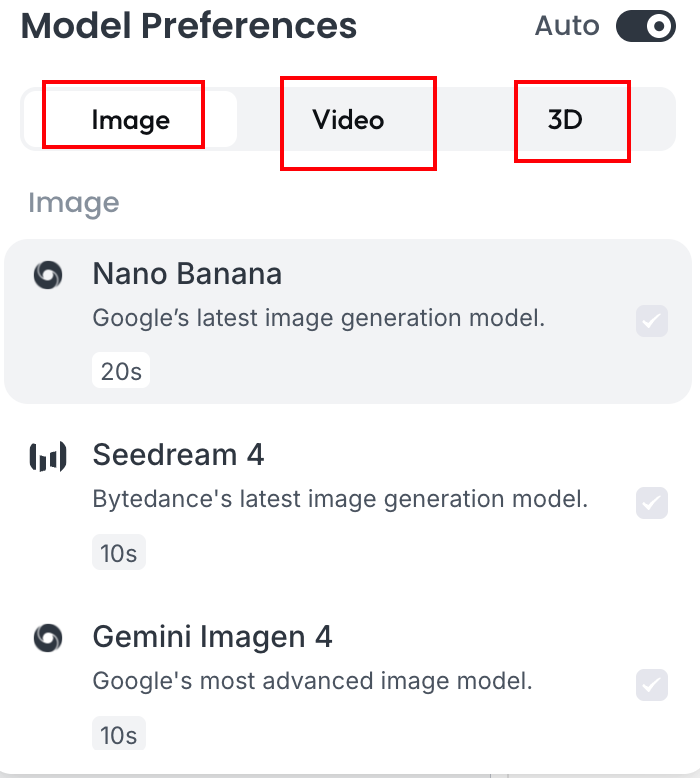This screenshot has height=778, width=700.
Task: Switch to the Video tab
Action: pyautogui.click(x=348, y=121)
